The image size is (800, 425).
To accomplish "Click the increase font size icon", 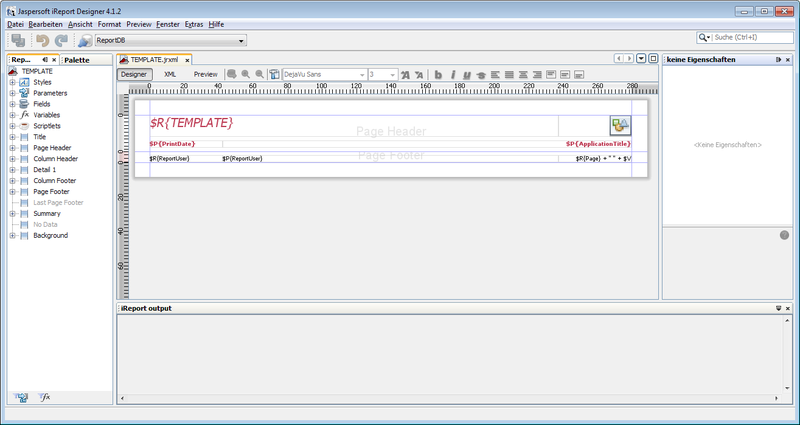I will pos(406,74).
